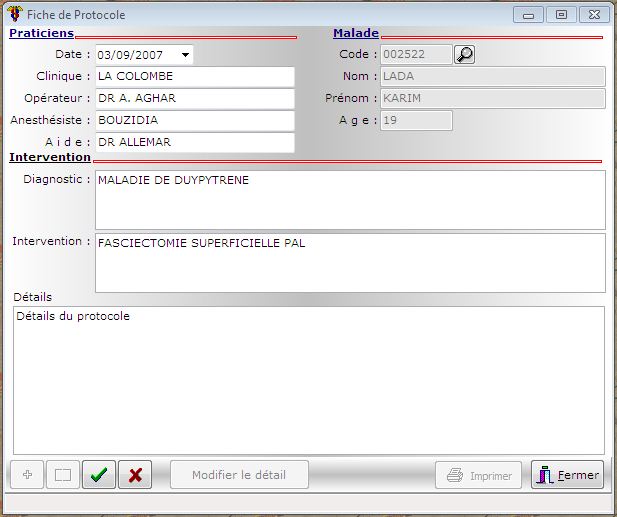The width and height of the screenshot is (617, 517).
Task: Click the Clinique field LA COLOMBE
Action: tap(195, 76)
